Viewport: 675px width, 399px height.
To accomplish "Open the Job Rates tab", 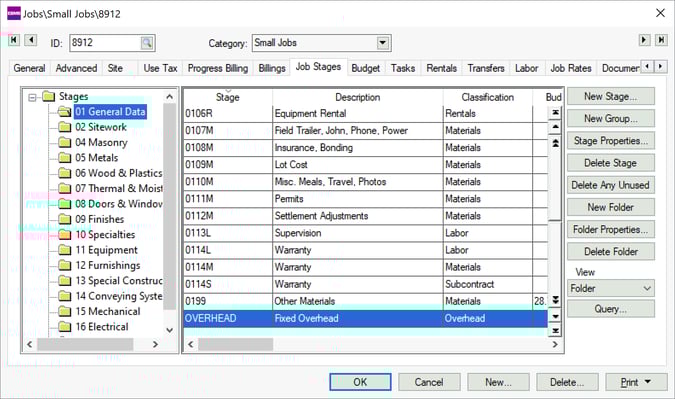I will tap(571, 68).
